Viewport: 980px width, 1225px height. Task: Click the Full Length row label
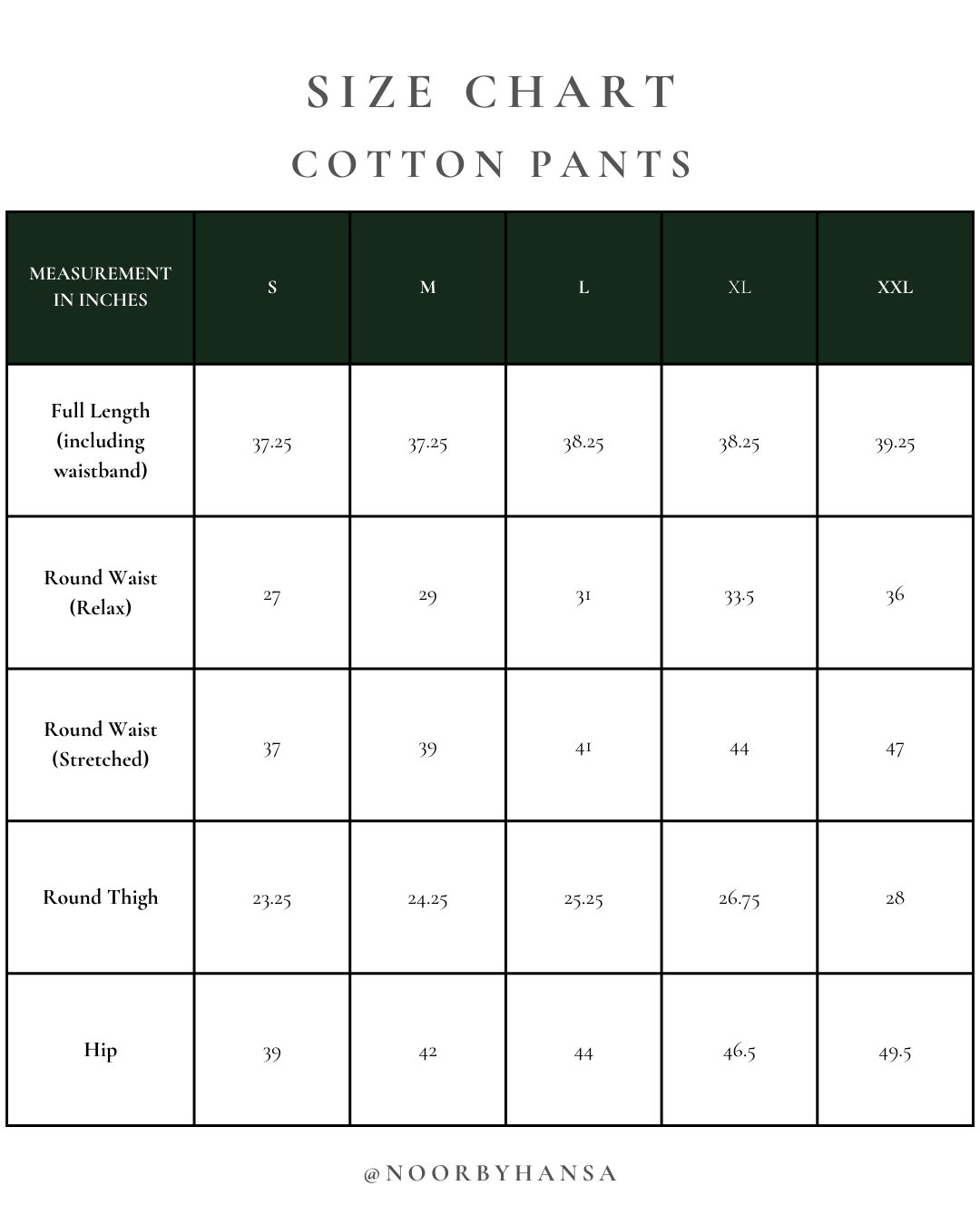point(100,441)
